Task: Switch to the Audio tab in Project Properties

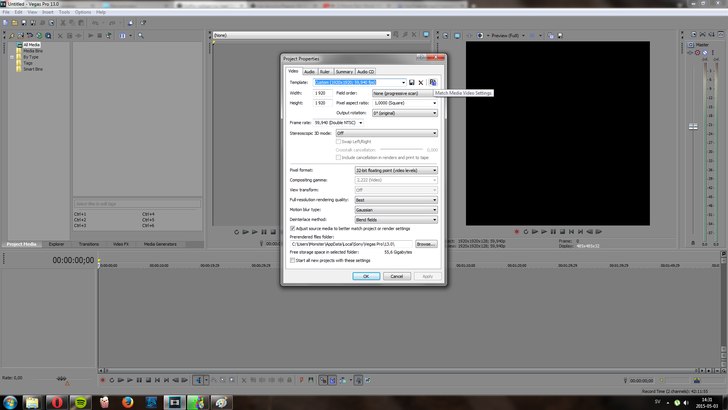Action: (309, 72)
